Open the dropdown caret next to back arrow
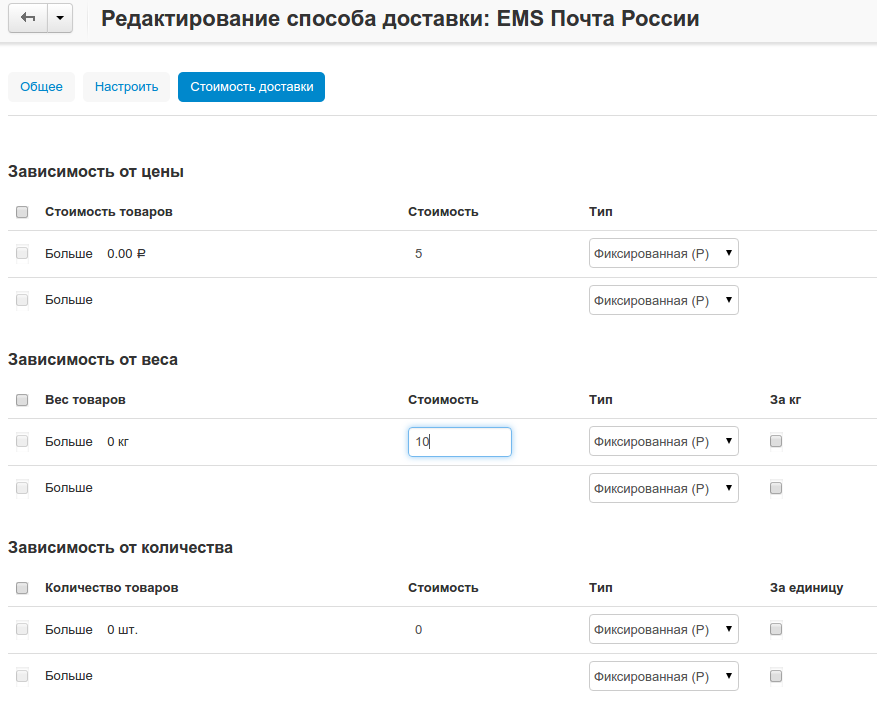Viewport: 877px width, 705px height. [60, 19]
